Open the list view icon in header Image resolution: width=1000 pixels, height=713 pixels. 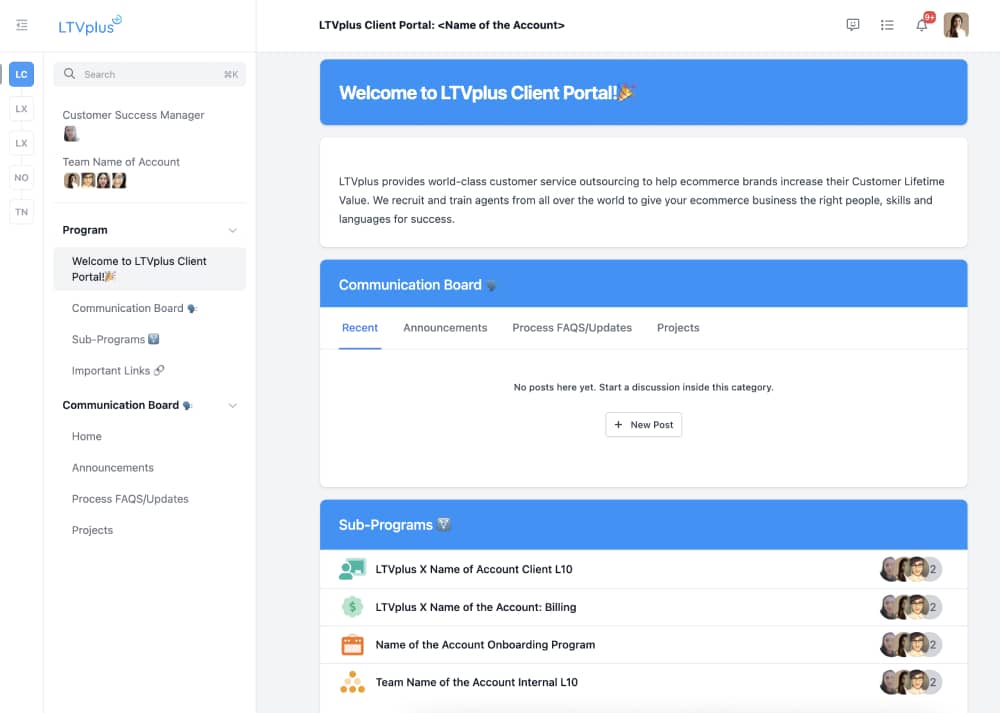point(887,25)
